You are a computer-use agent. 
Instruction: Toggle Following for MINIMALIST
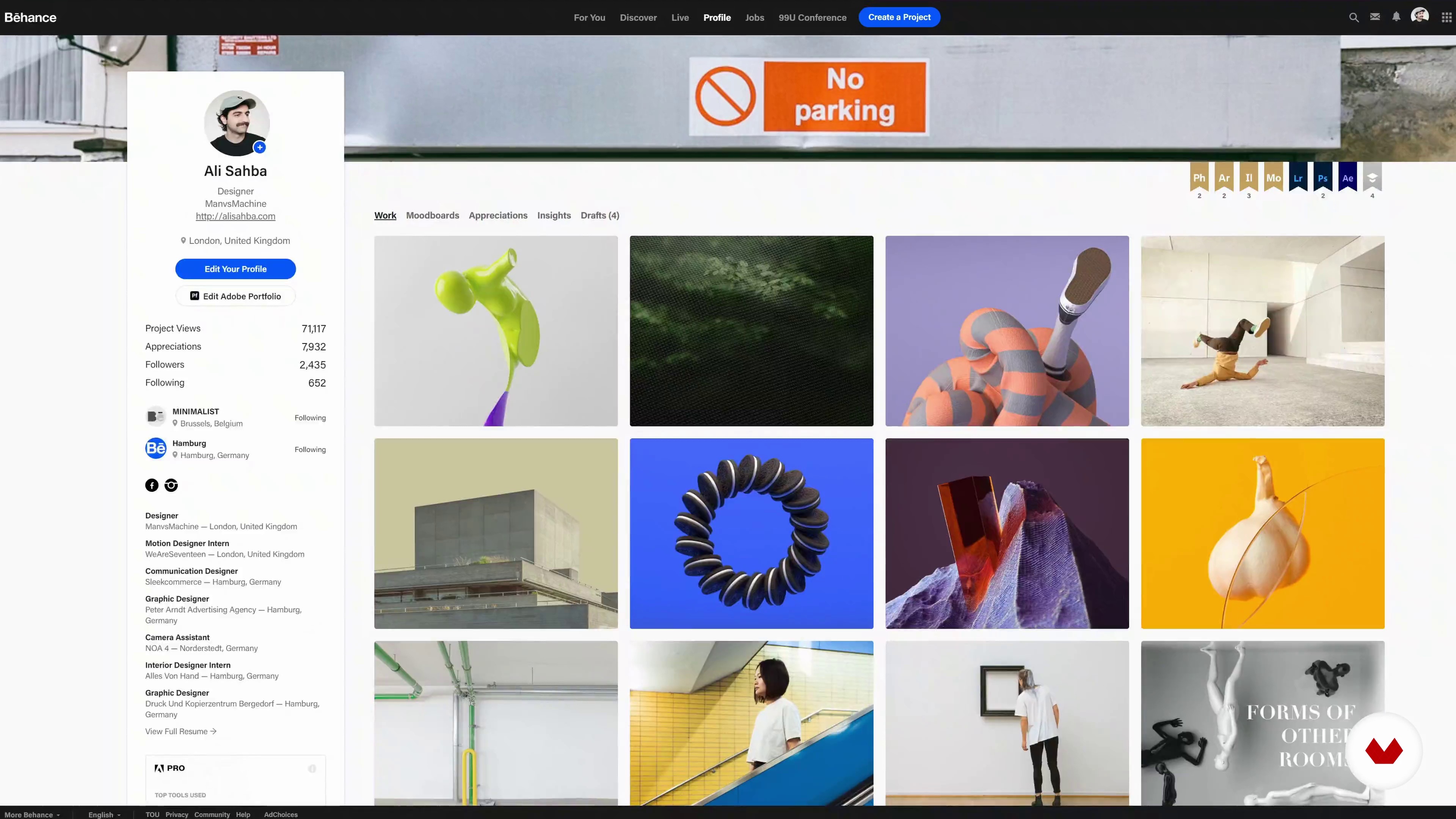[310, 418]
